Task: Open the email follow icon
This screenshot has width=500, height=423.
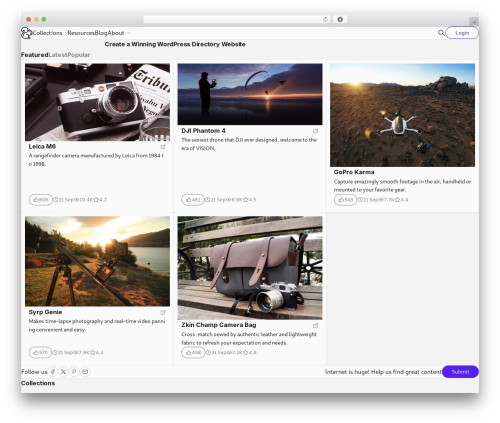Action: [x=85, y=372]
